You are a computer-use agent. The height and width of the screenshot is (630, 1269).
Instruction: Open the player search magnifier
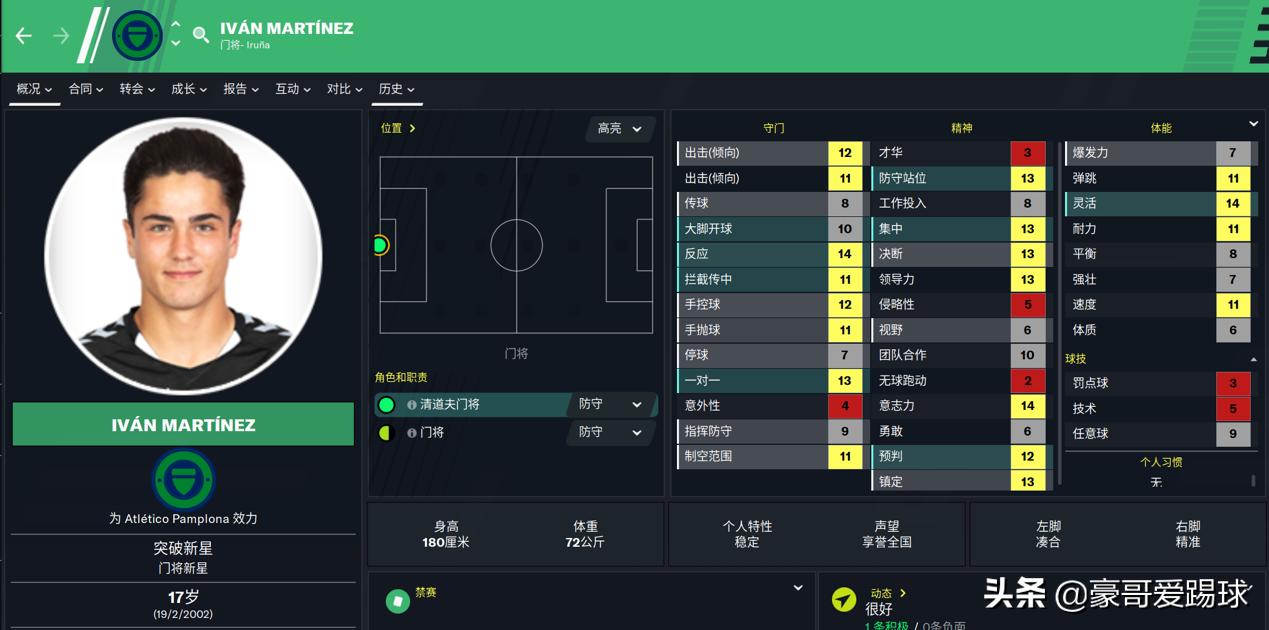coord(200,33)
